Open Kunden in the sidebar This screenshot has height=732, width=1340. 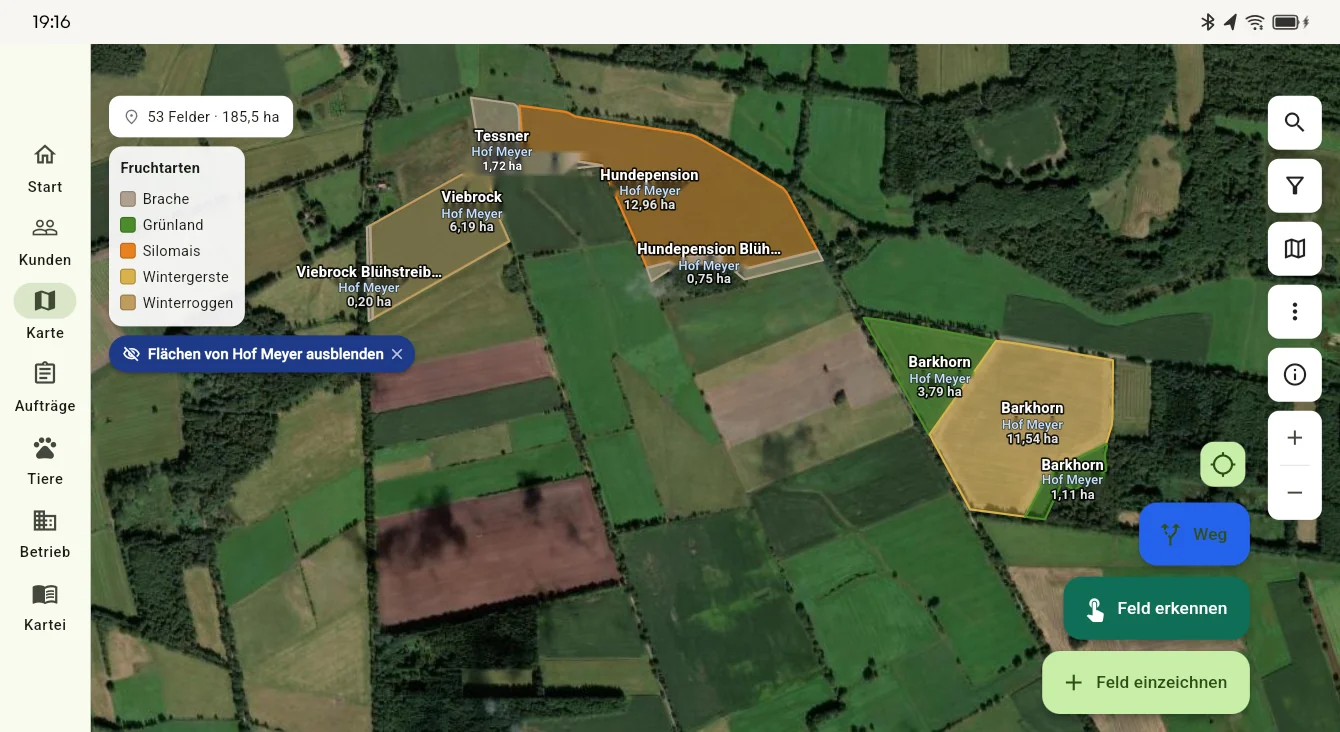[45, 242]
